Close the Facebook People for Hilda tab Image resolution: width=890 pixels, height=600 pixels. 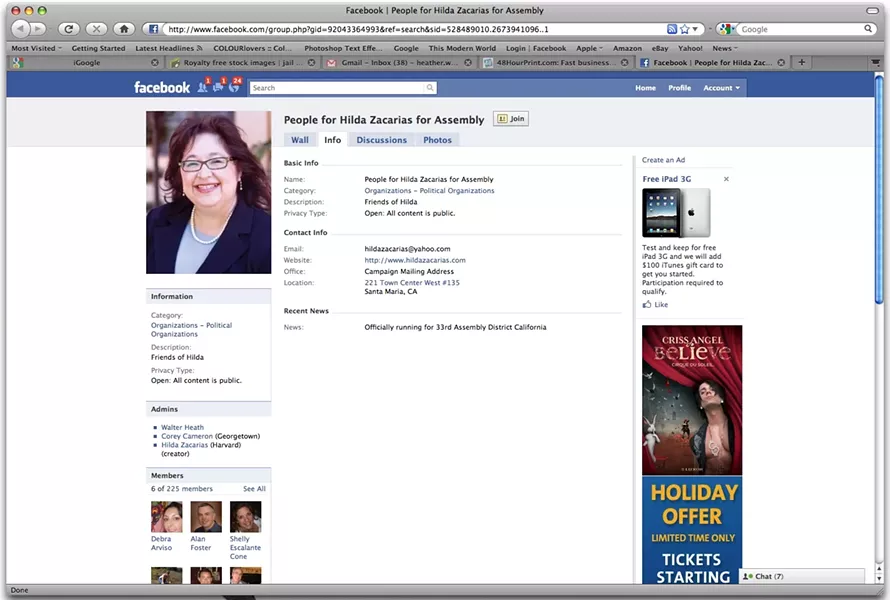tap(781, 62)
